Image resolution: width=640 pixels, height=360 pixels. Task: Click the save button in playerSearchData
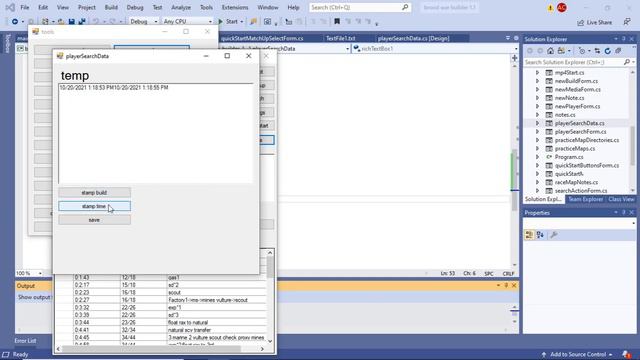point(94,220)
